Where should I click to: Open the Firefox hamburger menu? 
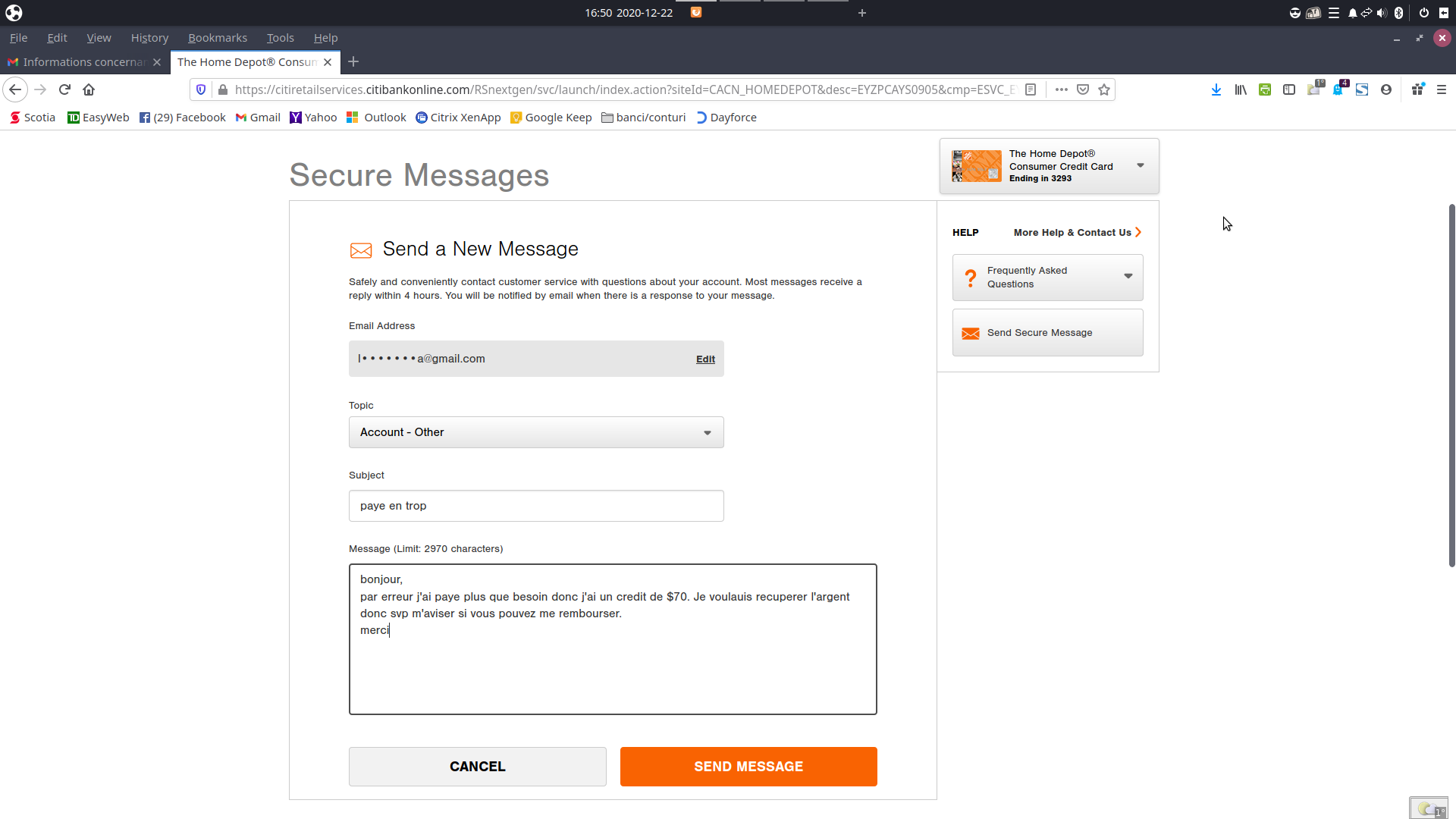1442,89
